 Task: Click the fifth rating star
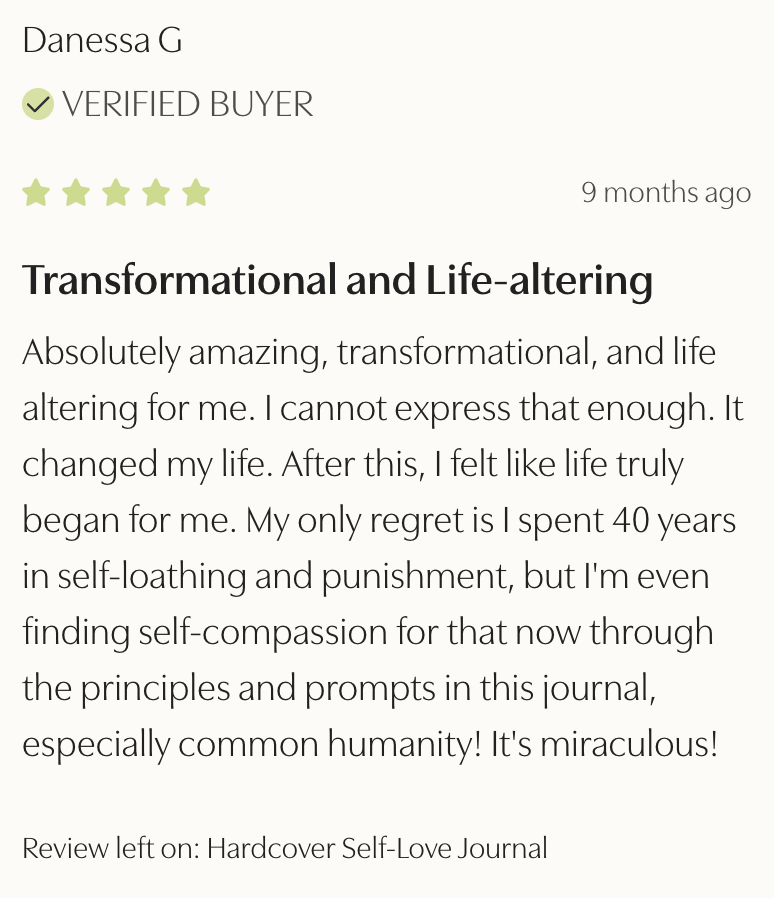(x=196, y=192)
